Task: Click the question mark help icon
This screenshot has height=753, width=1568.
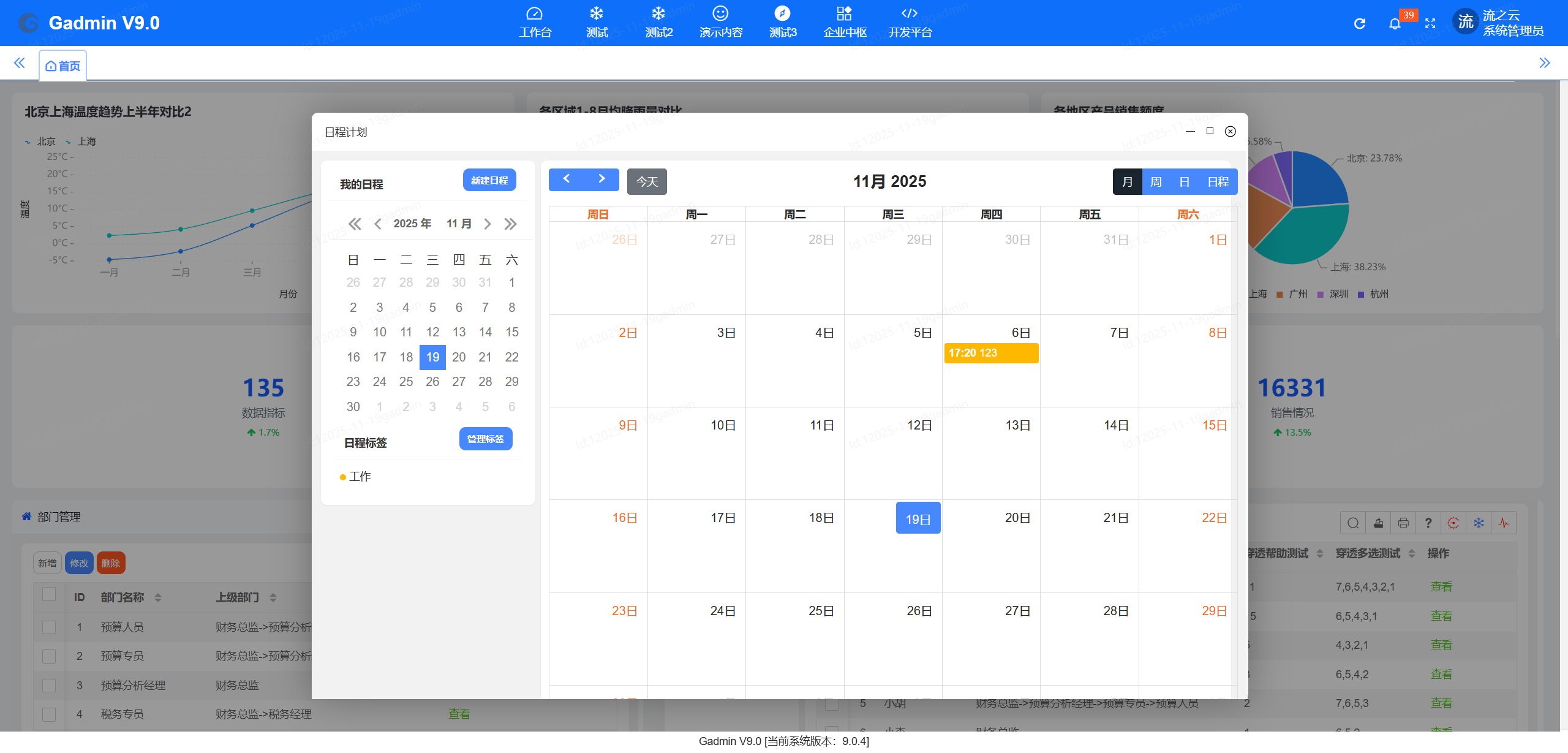Action: point(1428,523)
